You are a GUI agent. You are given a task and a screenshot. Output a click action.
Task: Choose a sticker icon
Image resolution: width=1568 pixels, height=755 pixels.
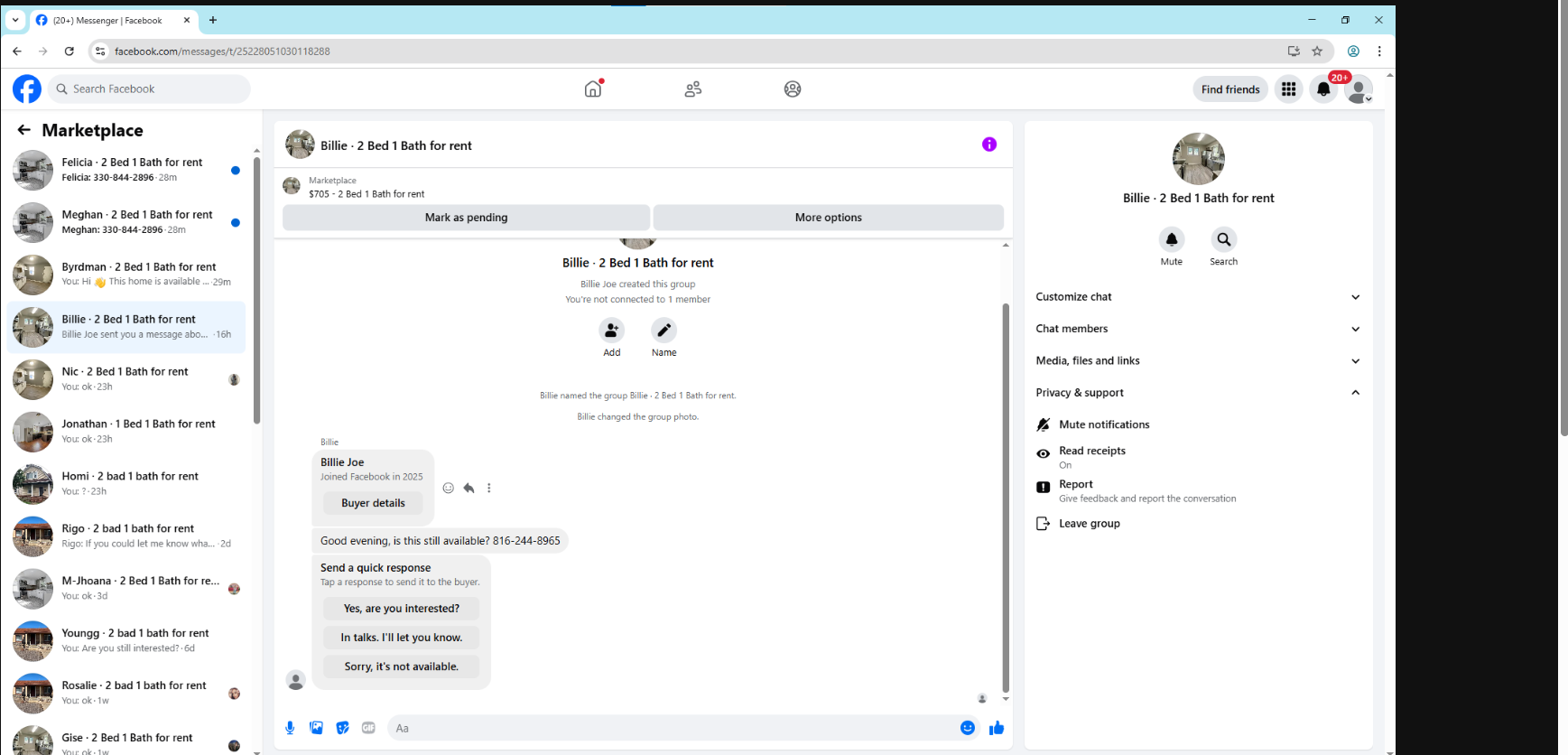tap(342, 728)
